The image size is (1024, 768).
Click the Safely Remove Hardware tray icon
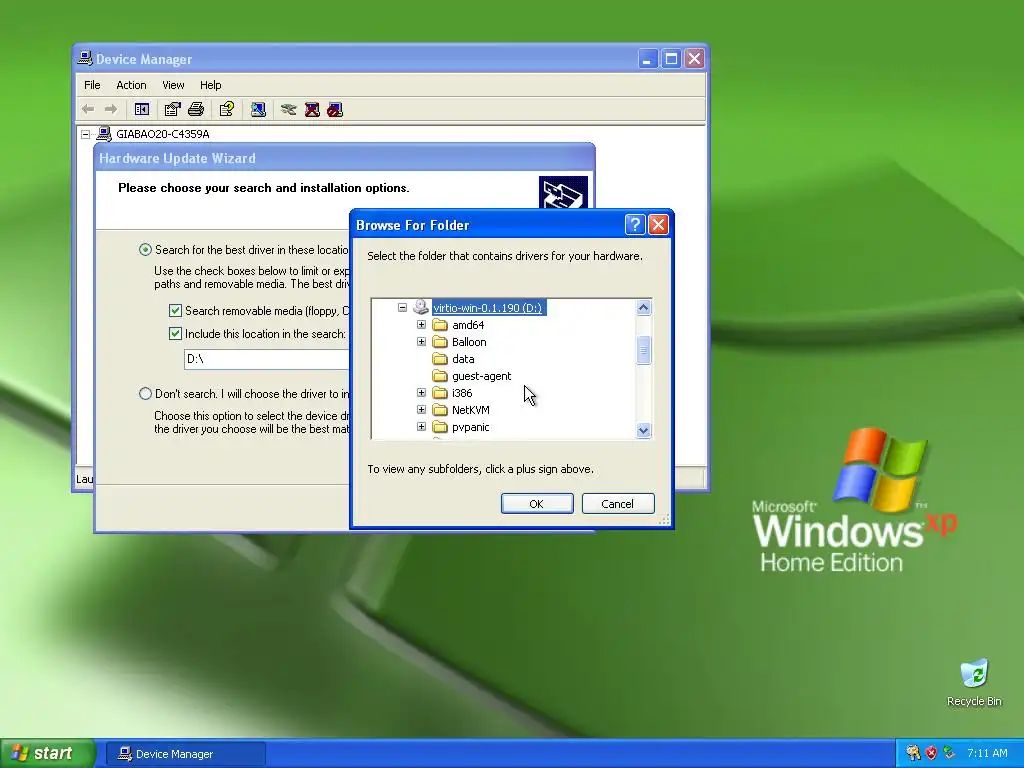tap(949, 753)
